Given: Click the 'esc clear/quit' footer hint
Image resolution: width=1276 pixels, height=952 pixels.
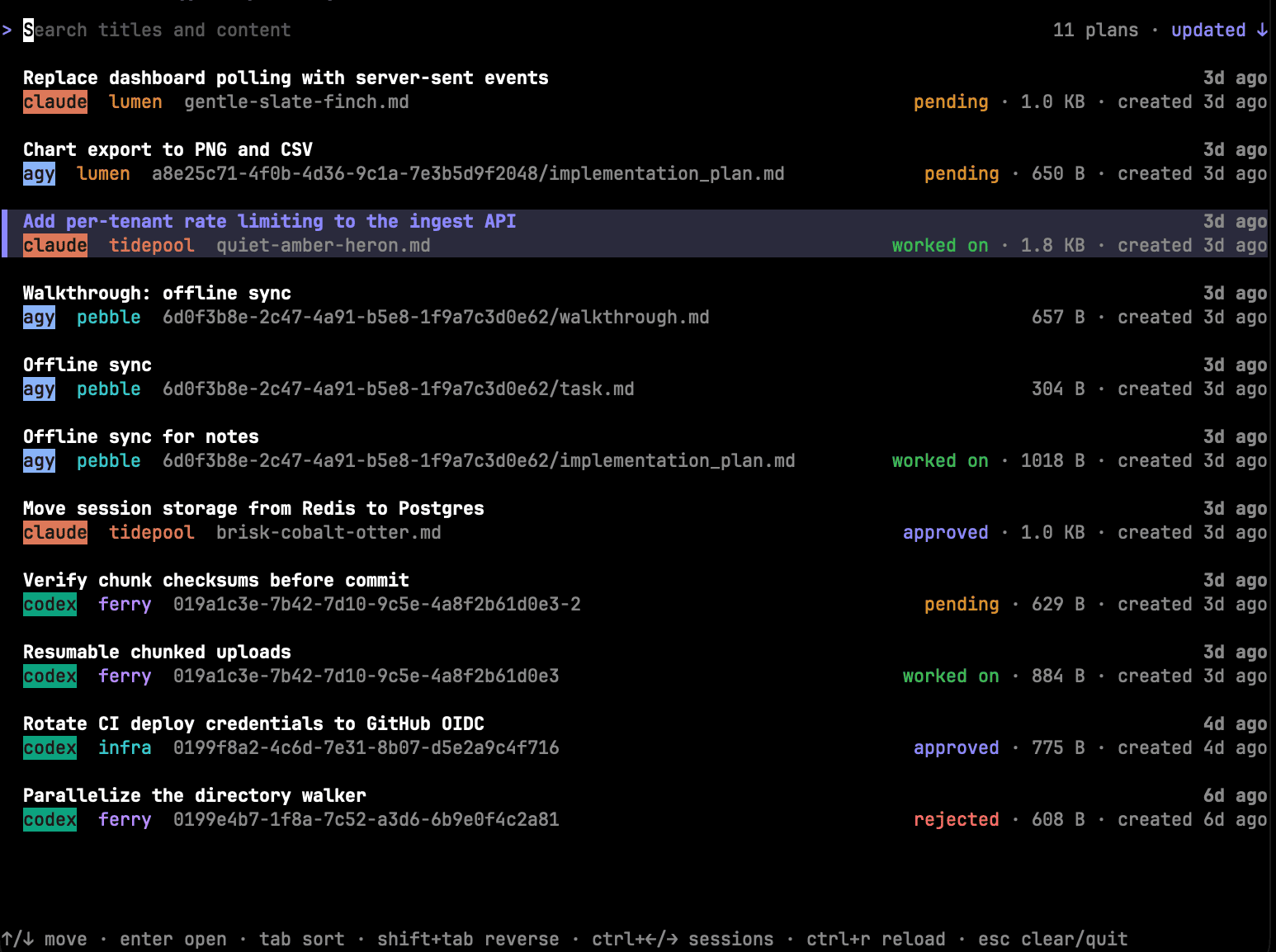Looking at the screenshot, I should 1053,939.
